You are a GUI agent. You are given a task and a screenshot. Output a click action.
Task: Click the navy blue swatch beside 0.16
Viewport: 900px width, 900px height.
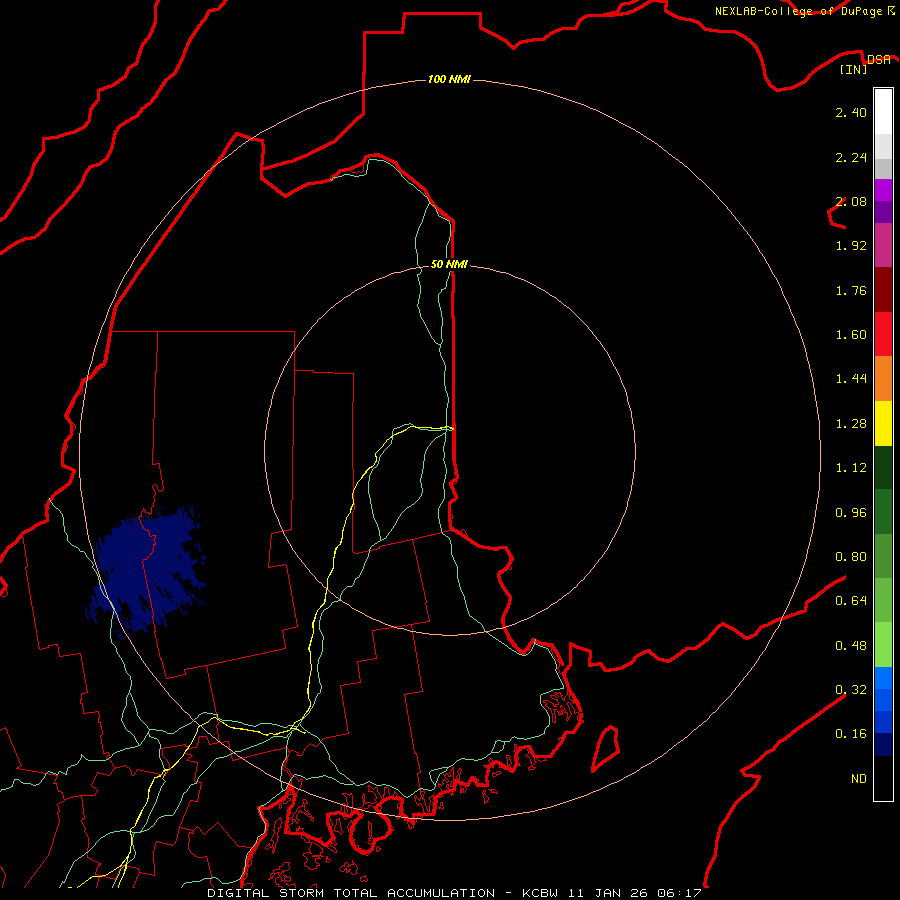pos(883,745)
